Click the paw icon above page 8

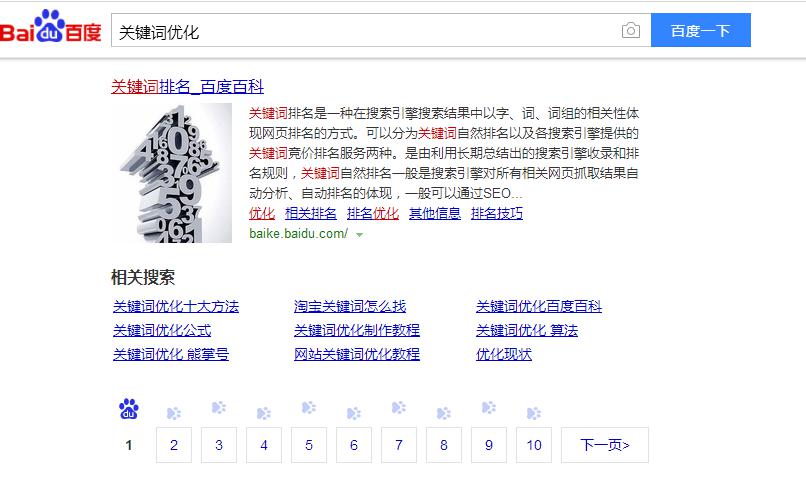click(x=444, y=413)
